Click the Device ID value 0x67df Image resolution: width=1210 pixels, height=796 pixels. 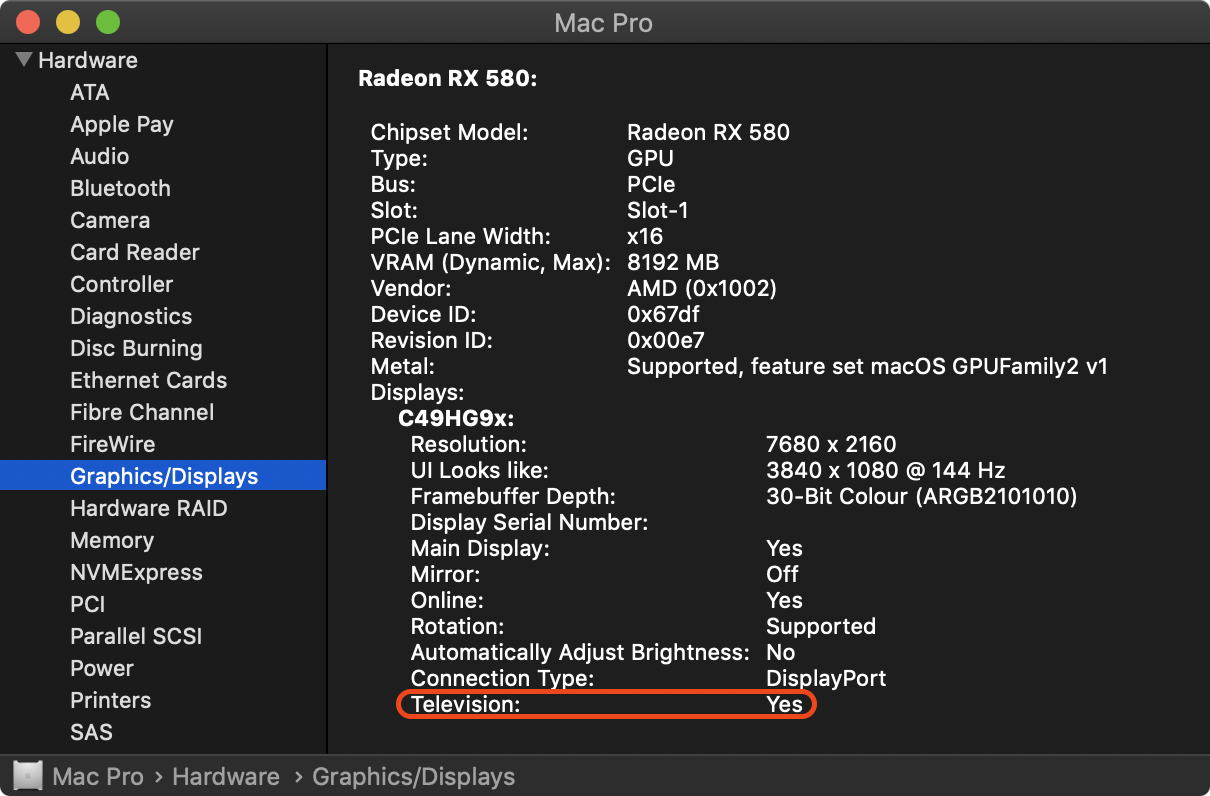coord(663,314)
